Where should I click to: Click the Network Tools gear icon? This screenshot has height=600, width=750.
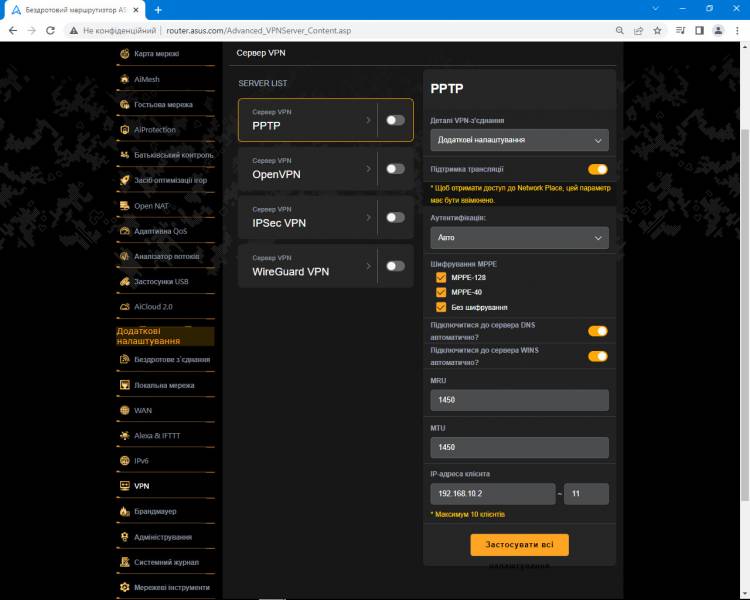pos(125,587)
